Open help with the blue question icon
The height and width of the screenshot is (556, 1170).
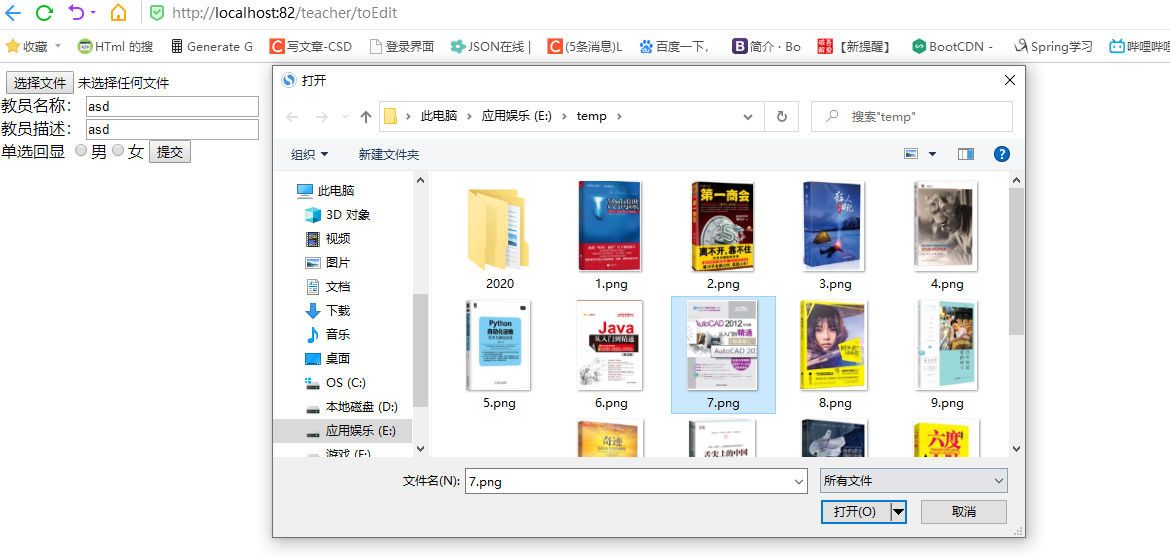(x=1002, y=154)
